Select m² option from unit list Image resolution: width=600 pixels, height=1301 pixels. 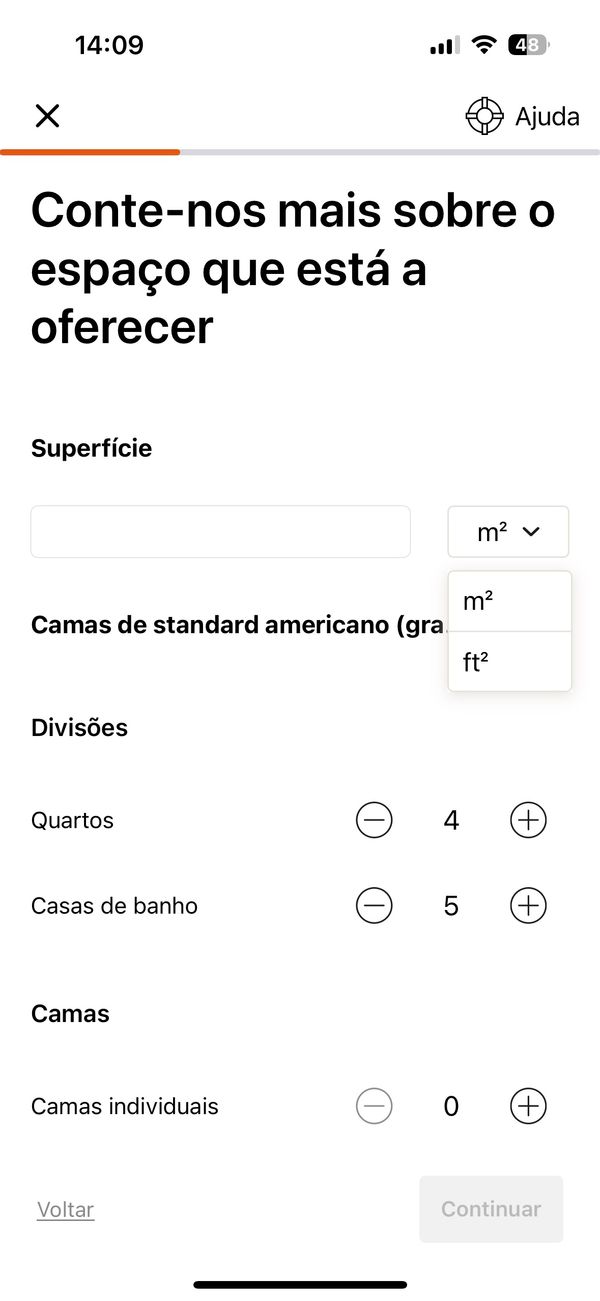click(x=509, y=602)
